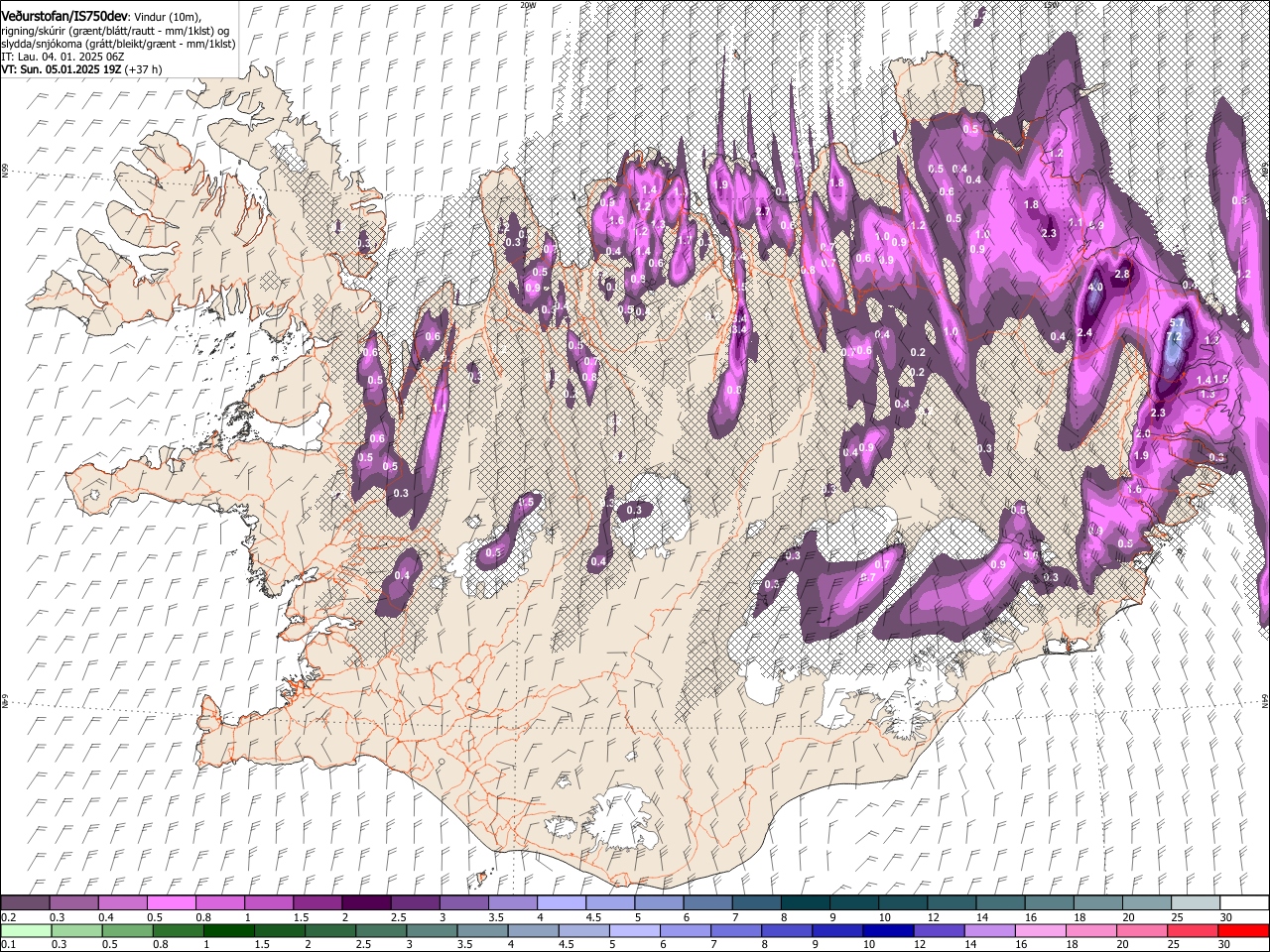Click the 'VT: Sun. 05.01.2025 19Z (+37 h)' line
The width and height of the screenshot is (1270, 952).
81,69
